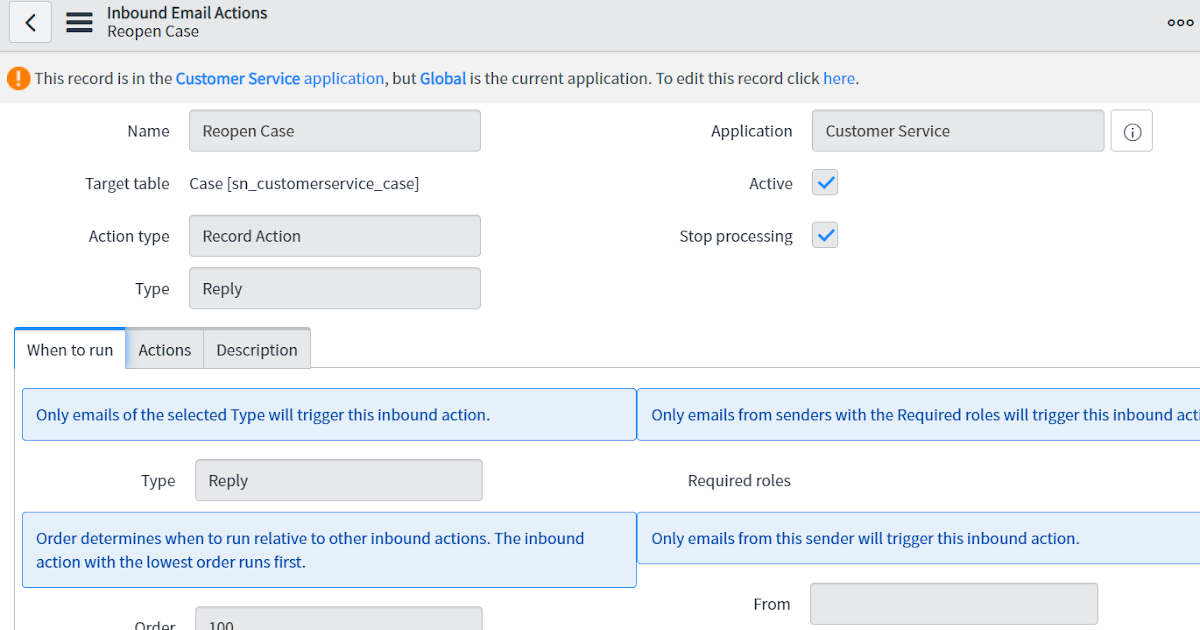Click inside the Name field
This screenshot has height=630, width=1200.
pyautogui.click(x=334, y=130)
